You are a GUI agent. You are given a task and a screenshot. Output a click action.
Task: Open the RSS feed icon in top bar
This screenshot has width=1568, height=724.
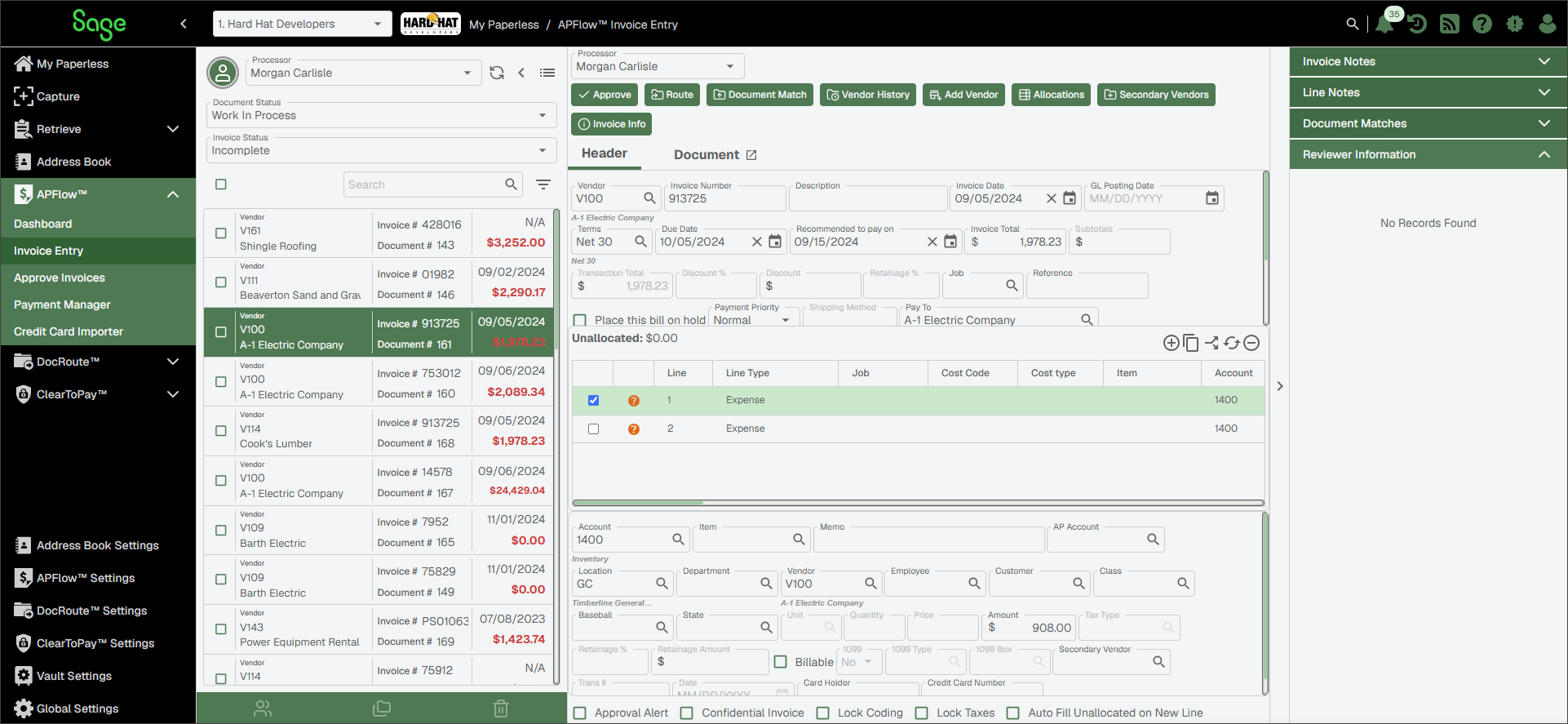[1450, 24]
